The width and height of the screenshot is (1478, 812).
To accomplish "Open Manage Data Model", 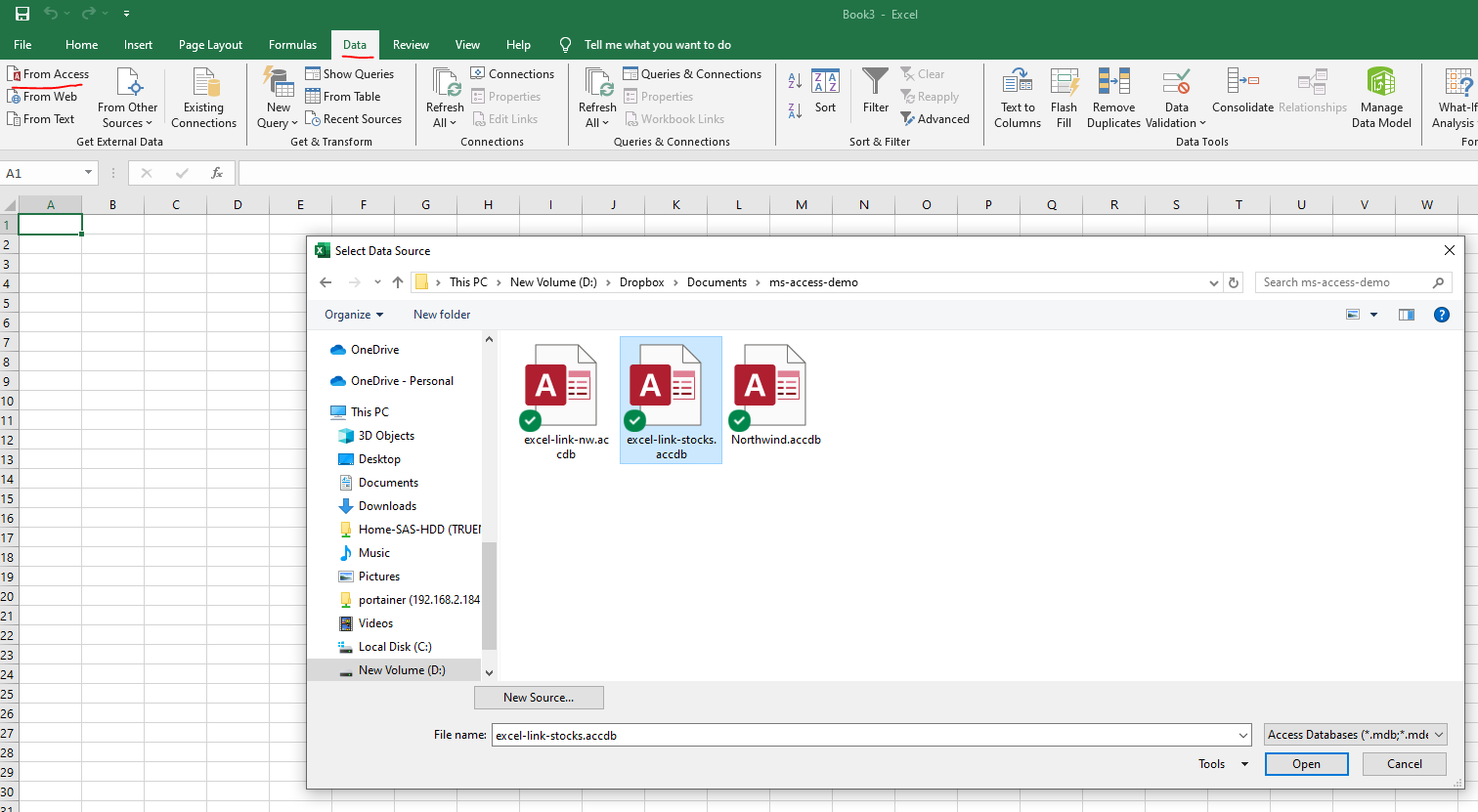I will point(1381,98).
